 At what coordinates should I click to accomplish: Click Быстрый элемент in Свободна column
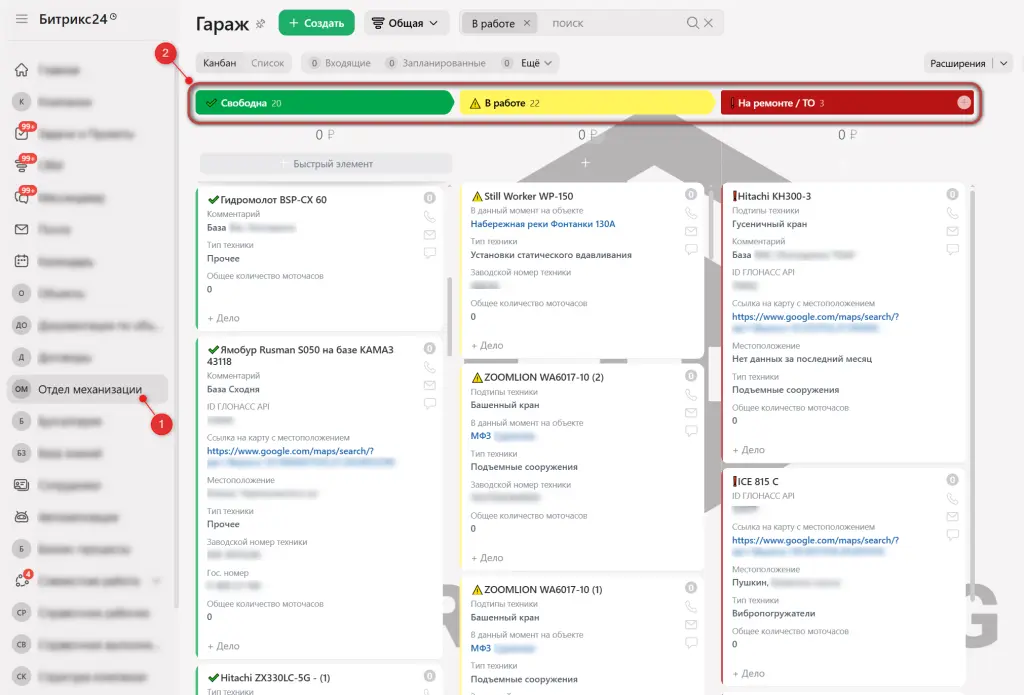(x=326, y=164)
